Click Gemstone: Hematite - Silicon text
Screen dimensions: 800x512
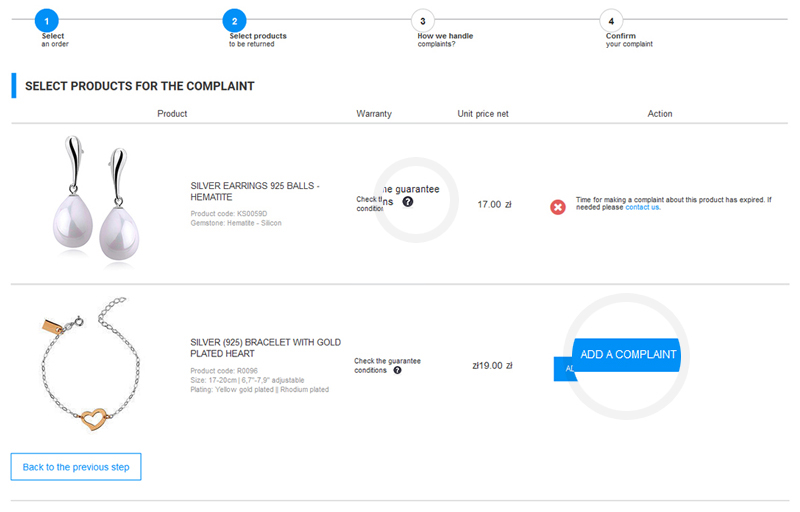pyautogui.click(x=236, y=223)
